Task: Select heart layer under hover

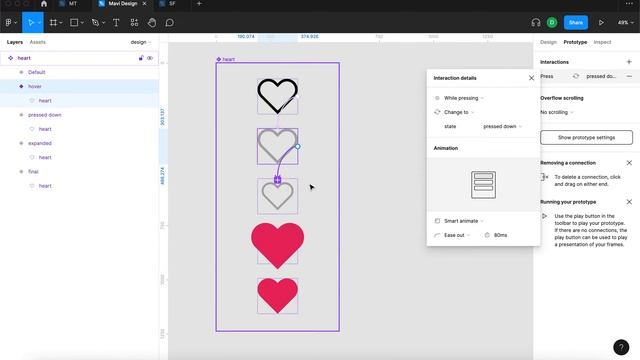Action: coord(79,101)
